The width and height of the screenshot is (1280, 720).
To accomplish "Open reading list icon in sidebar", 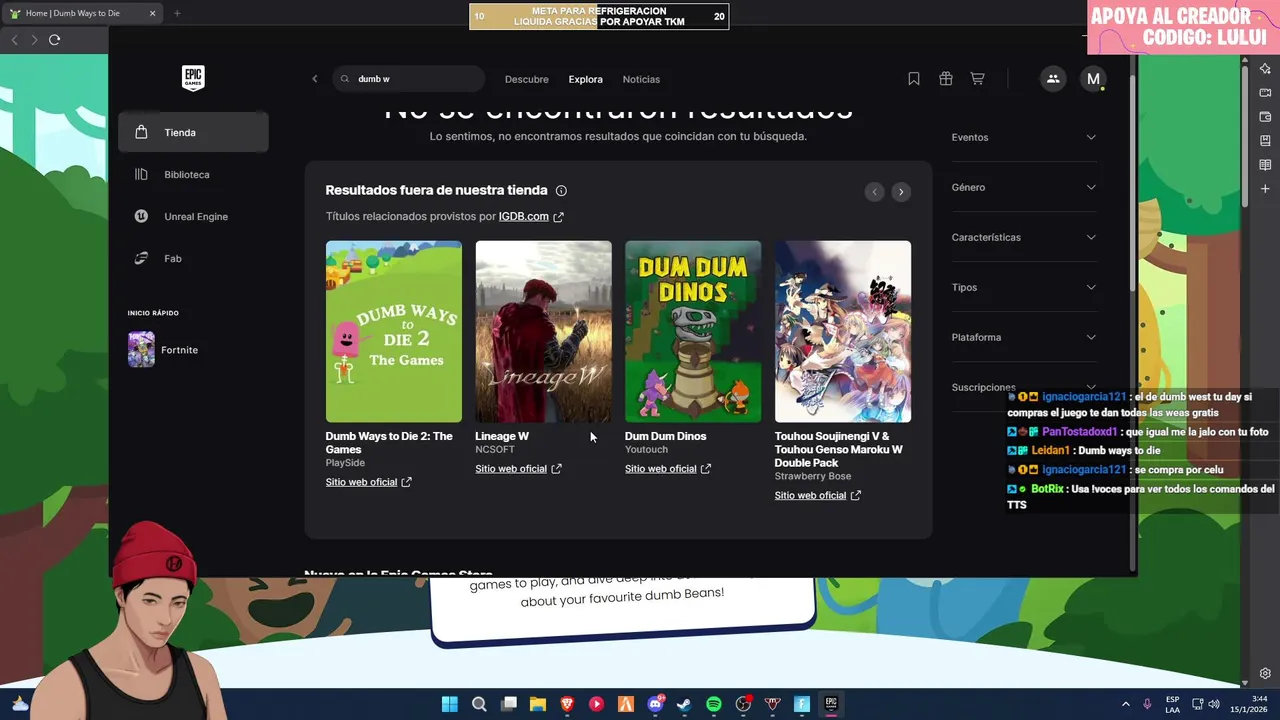I will pos(1265,165).
